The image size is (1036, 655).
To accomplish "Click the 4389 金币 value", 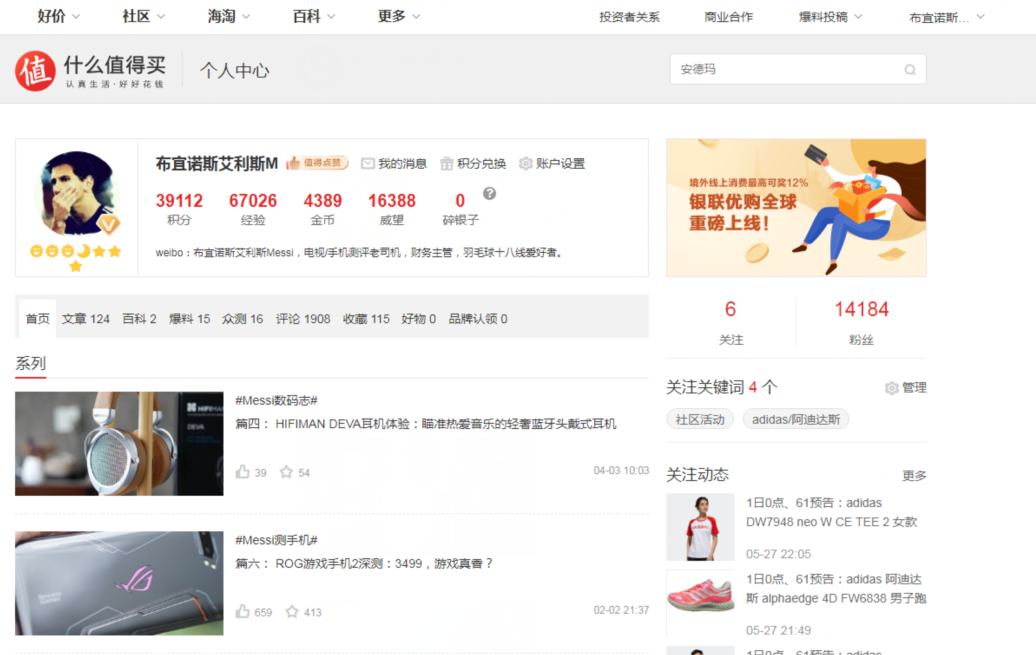I will [322, 200].
